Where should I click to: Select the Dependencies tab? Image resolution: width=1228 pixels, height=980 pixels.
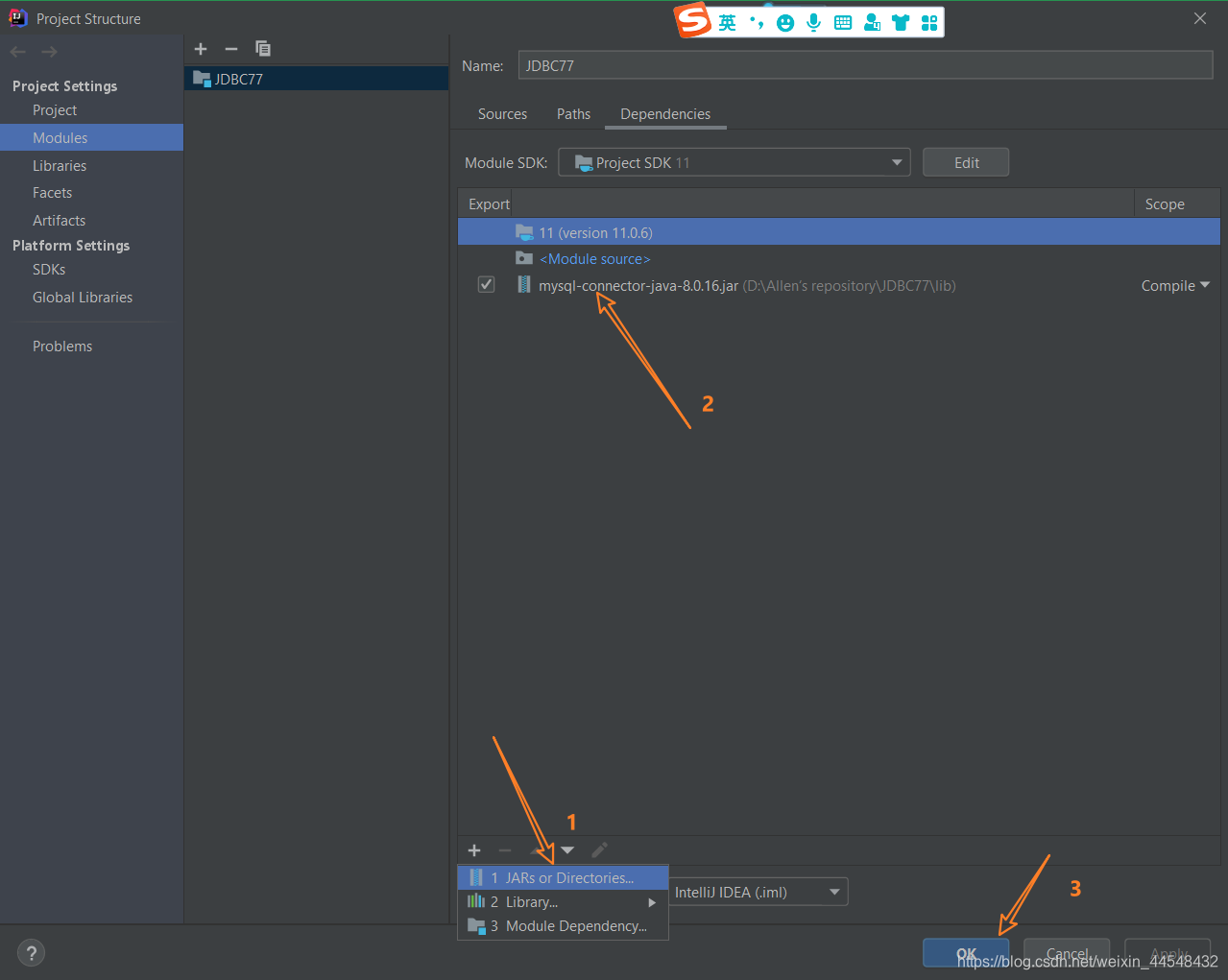coord(665,113)
